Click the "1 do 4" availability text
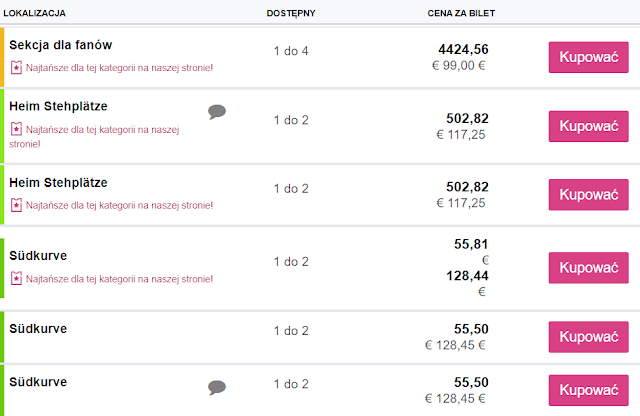This screenshot has height=416, width=640. click(292, 50)
